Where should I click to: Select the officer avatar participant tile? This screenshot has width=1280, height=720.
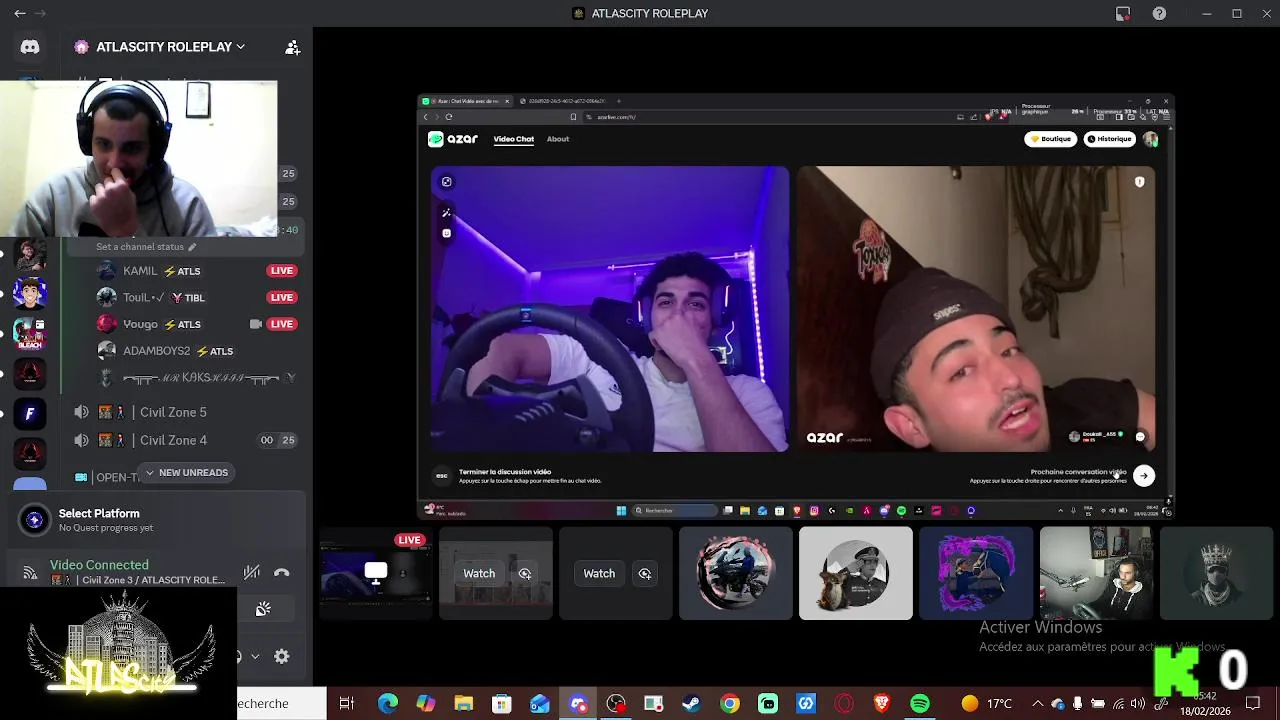(x=856, y=573)
